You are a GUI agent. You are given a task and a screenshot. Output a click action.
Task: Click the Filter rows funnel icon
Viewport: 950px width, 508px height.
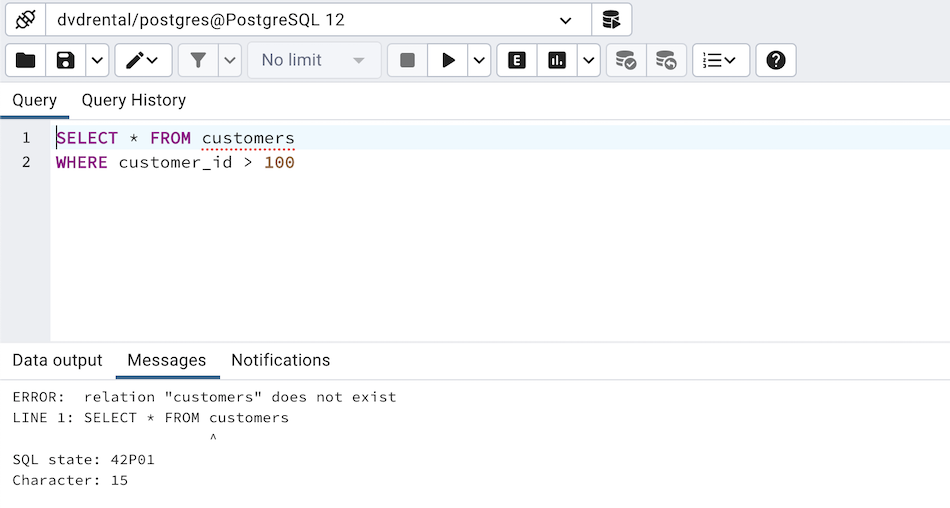click(198, 60)
